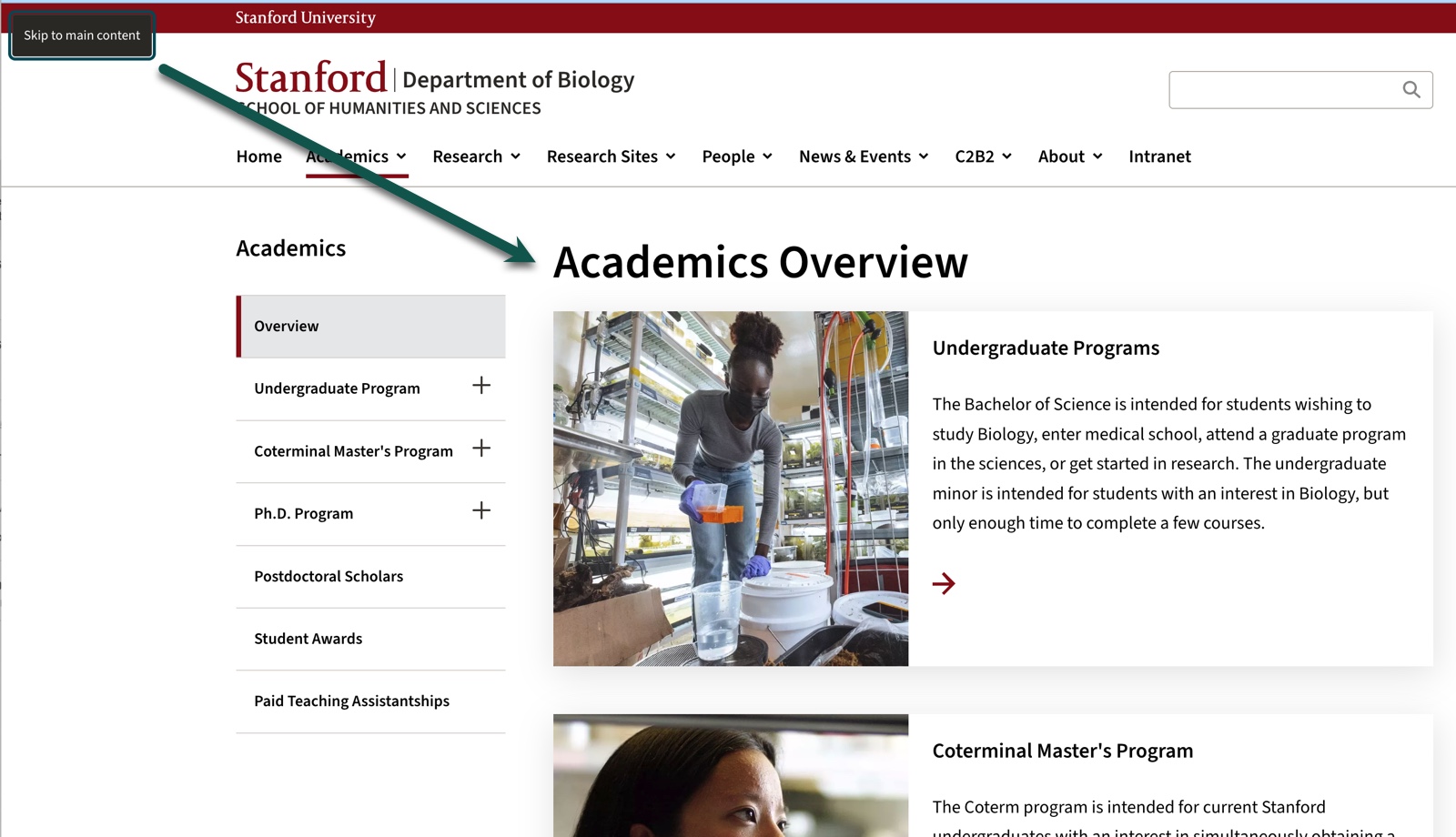This screenshot has height=837, width=1456.
Task: Open the Undergraduate Programs card heading
Action: coord(1046,348)
